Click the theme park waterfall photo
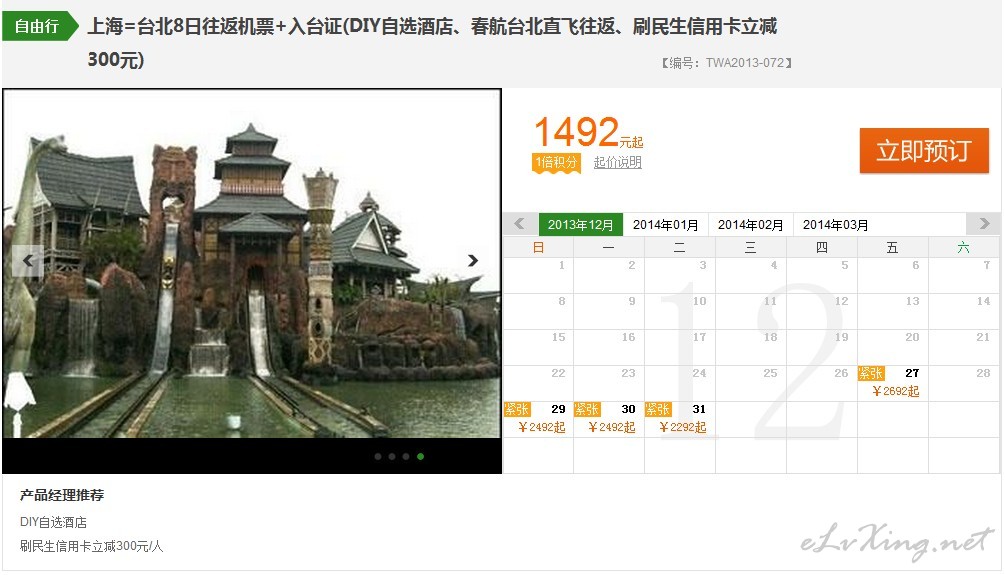The height and width of the screenshot is (575, 1005). 252,264
